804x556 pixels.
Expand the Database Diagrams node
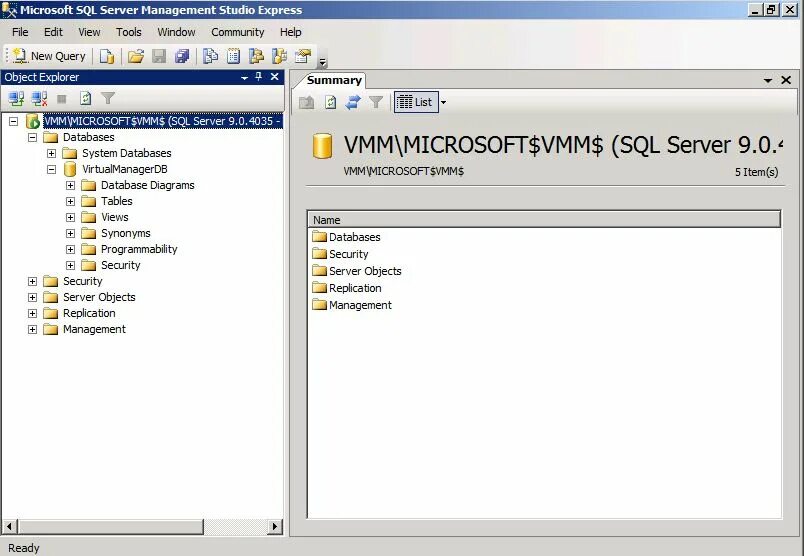70,185
